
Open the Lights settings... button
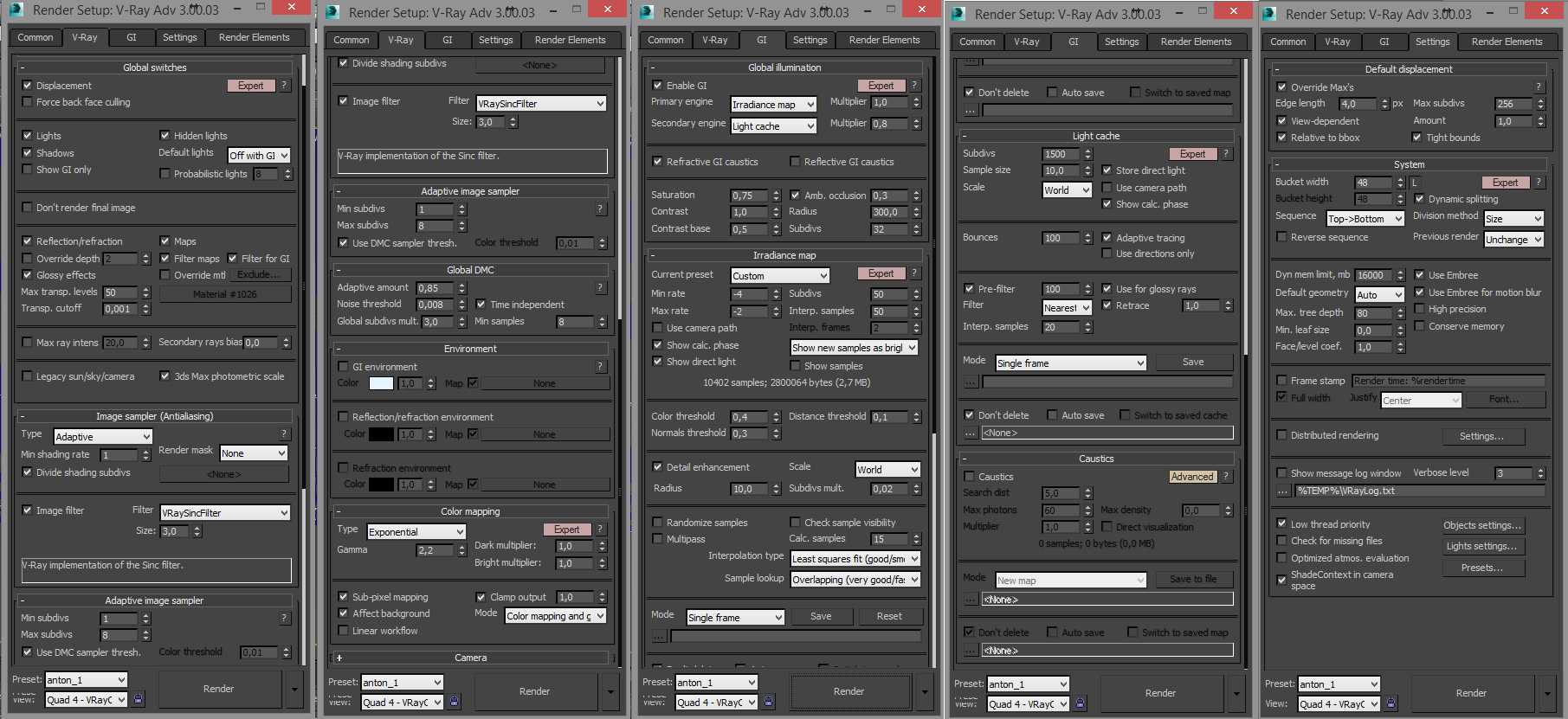click(1482, 546)
